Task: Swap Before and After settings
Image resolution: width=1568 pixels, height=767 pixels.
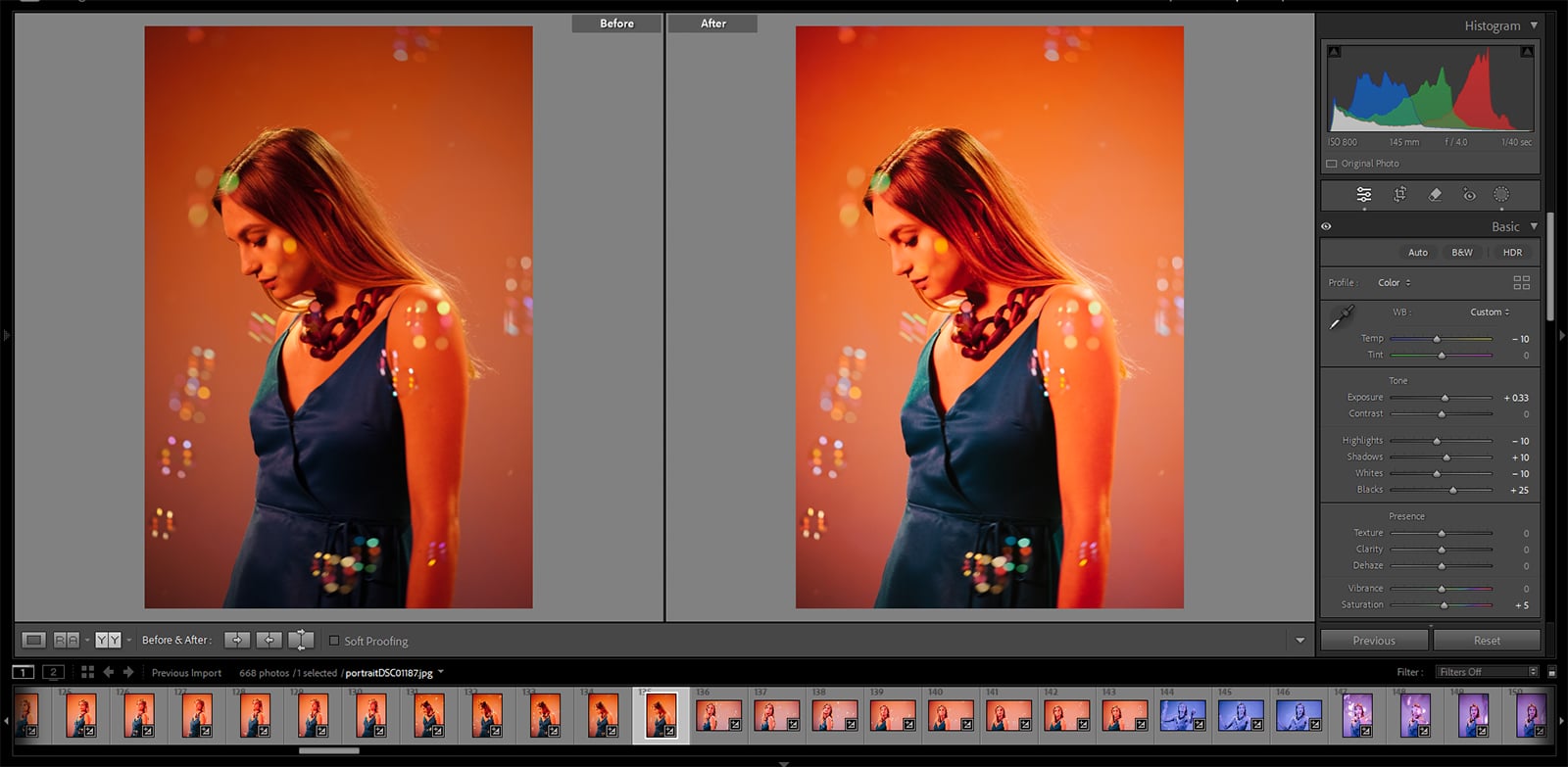Action: tap(301, 640)
